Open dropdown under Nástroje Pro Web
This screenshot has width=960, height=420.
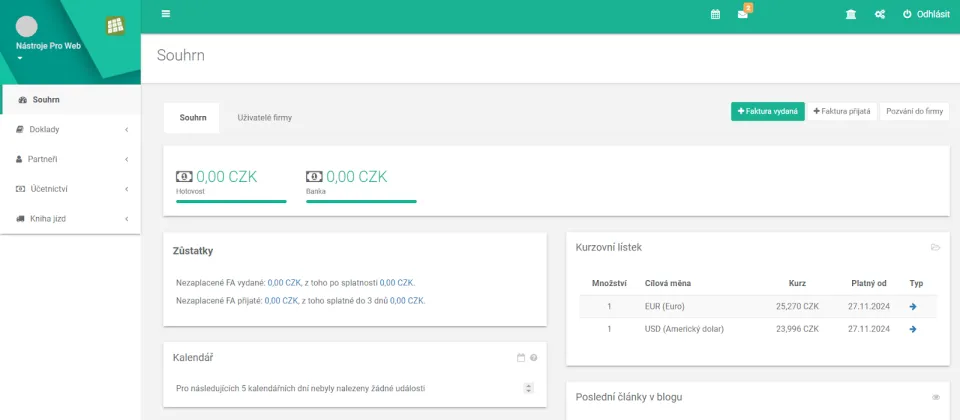point(20,59)
